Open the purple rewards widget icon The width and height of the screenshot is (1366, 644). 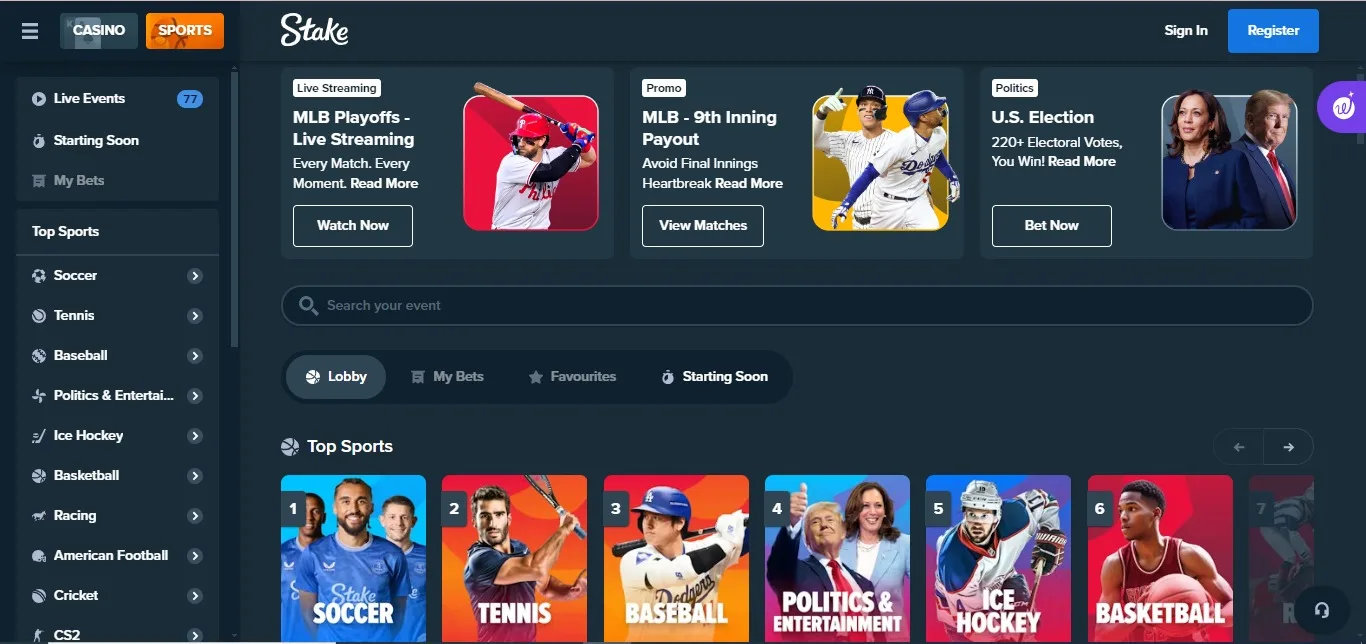pyautogui.click(x=1342, y=106)
